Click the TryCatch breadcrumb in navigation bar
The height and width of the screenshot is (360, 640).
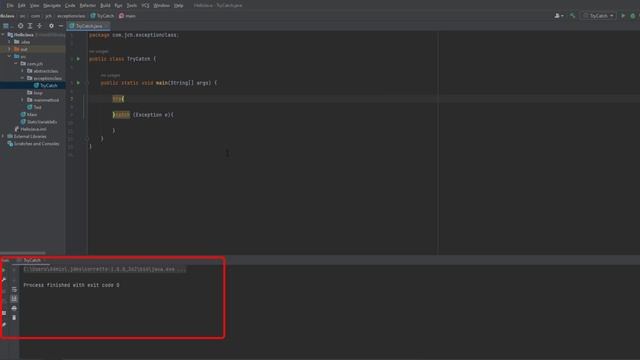point(102,16)
